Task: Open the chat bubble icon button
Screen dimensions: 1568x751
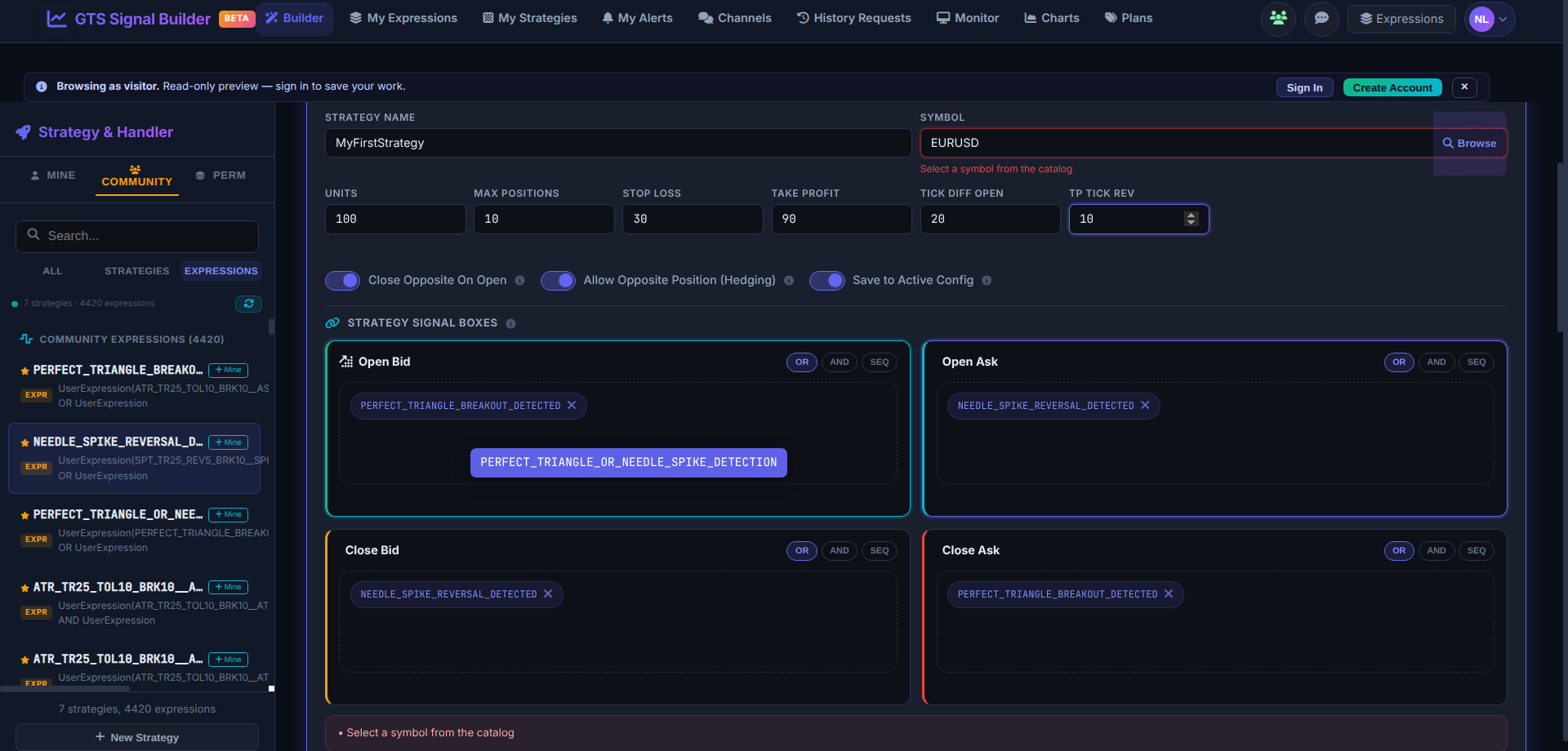Action: tap(1321, 19)
